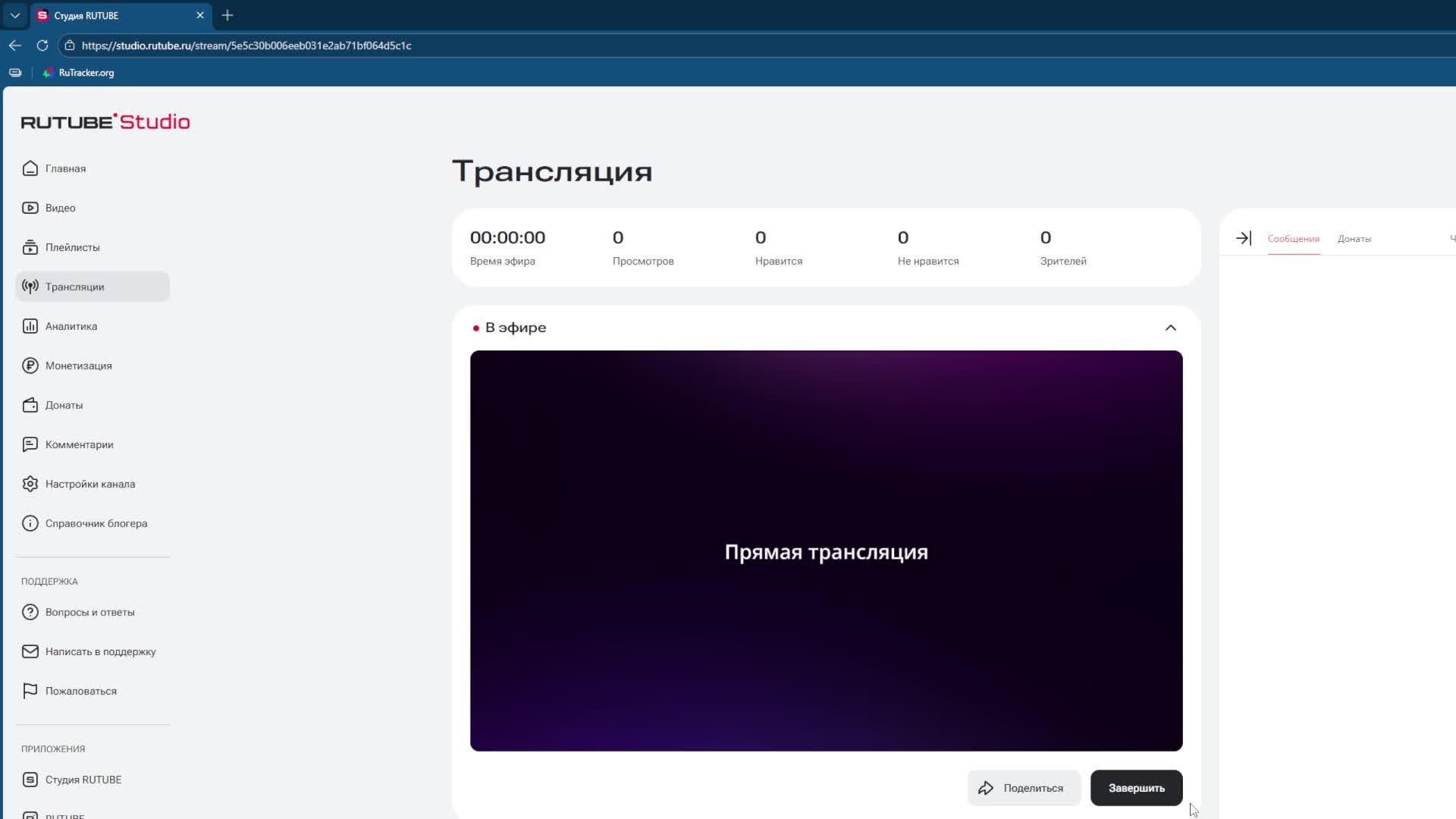
Task: Open Справочник блогера info link
Action: [x=96, y=523]
